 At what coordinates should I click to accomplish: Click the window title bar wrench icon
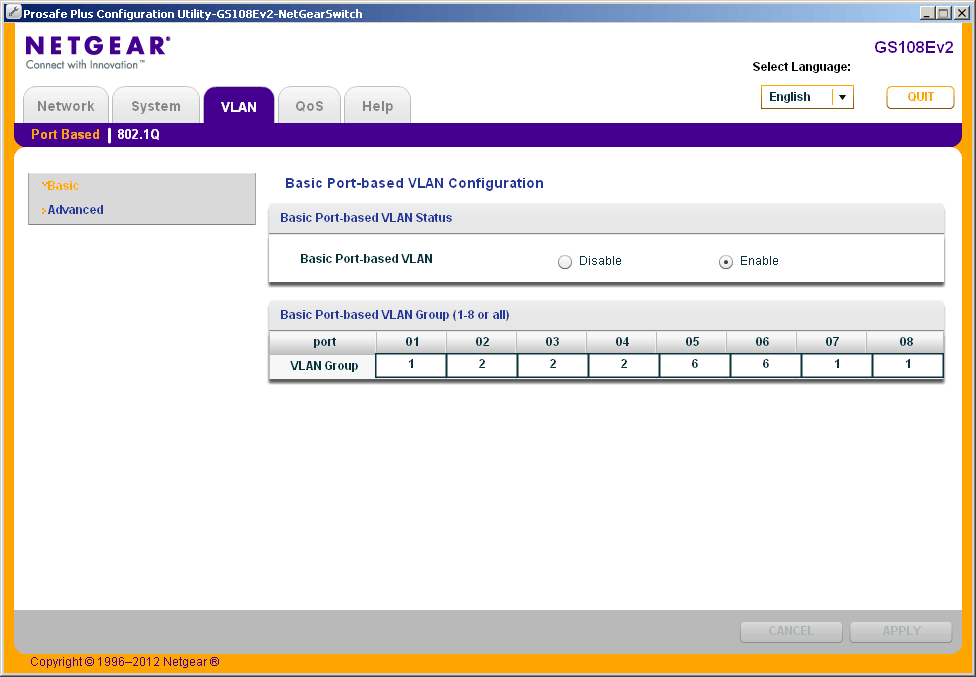(x=12, y=12)
